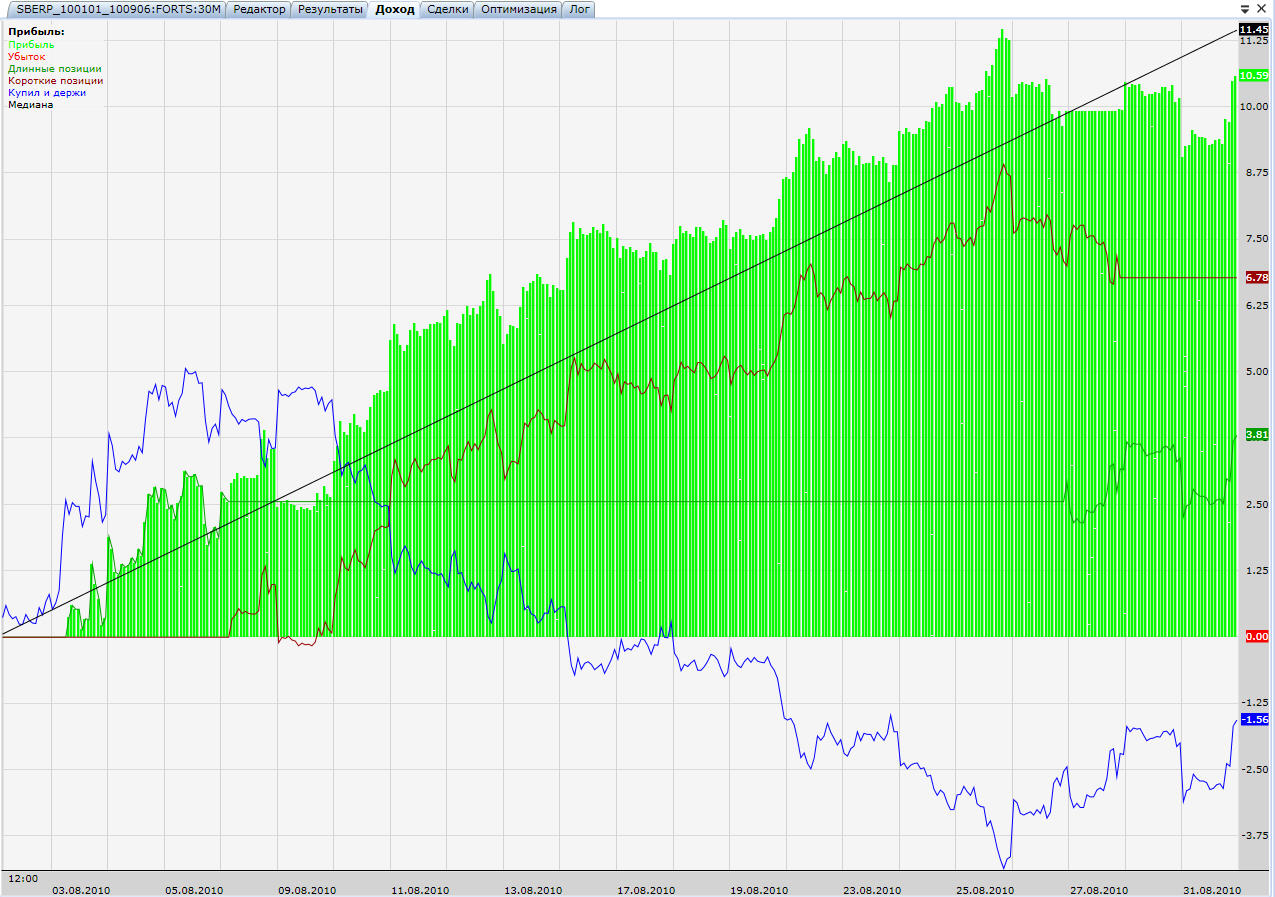
Task: Click the 03.08.2010 date axis label
Action: 80,889
